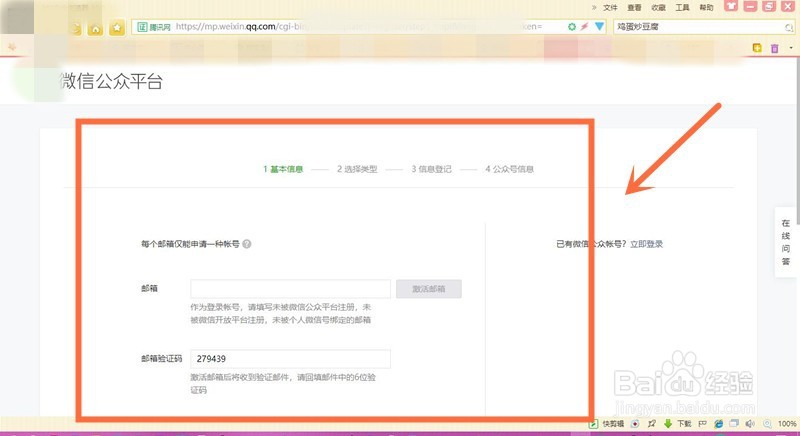Click the skin shirt icon in title bar
800x436 pixels.
pyautogui.click(x=731, y=7)
